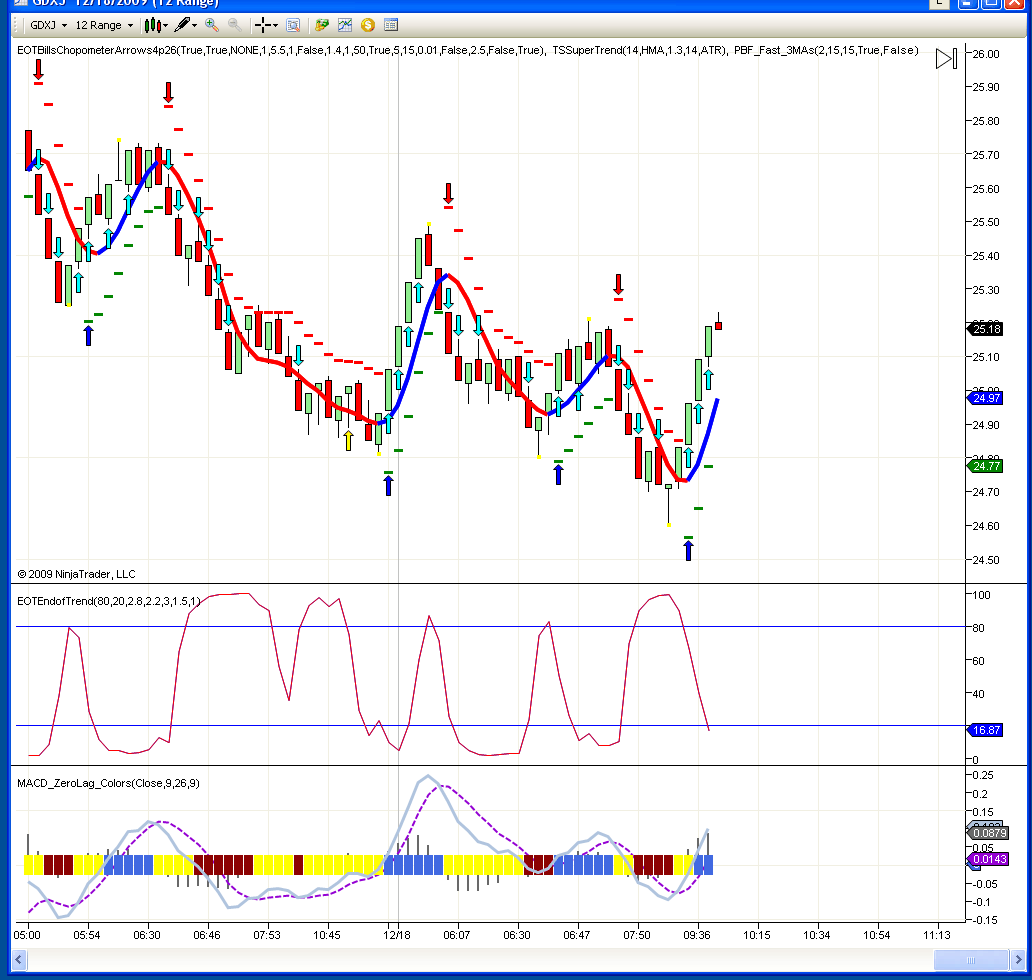Click the green 24.77 price marker
The width and height of the screenshot is (1032, 980).
(x=985, y=466)
